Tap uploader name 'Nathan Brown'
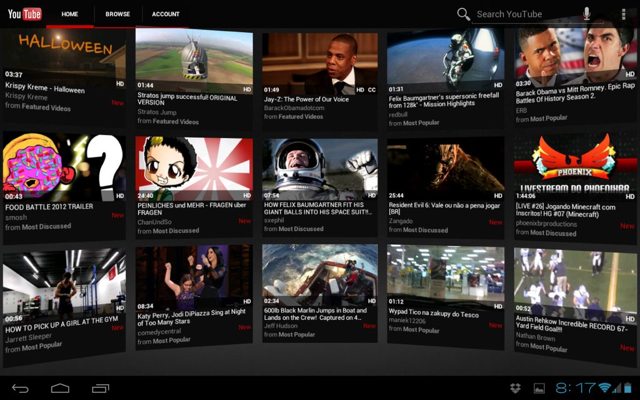The image size is (640, 400). coord(535,337)
